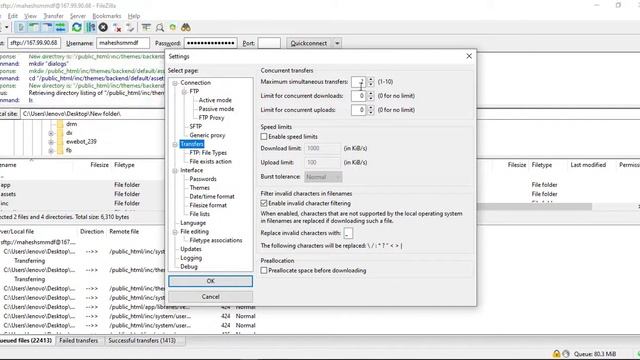Collapse the Transfers tree node
Viewport: 640px width, 360px height.
point(175,144)
